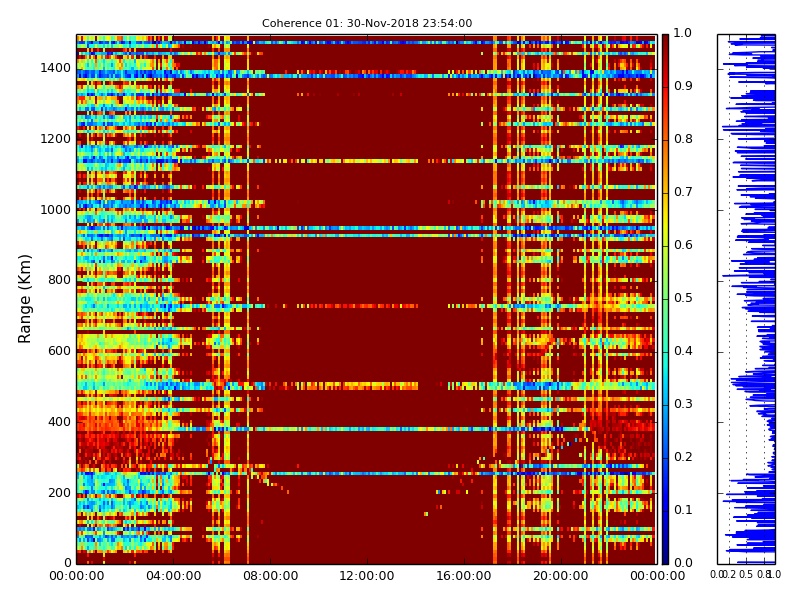800x600 pixels.
Task: Click the 12:00:00 time axis label
Action: pos(367,576)
